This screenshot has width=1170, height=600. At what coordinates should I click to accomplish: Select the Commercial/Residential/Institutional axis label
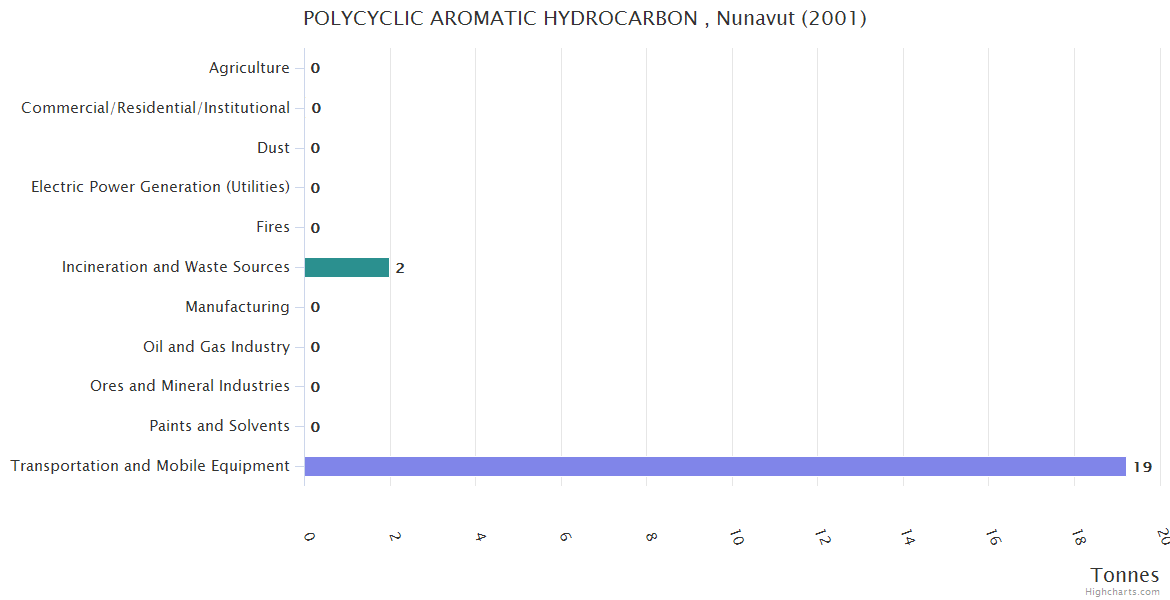click(156, 108)
